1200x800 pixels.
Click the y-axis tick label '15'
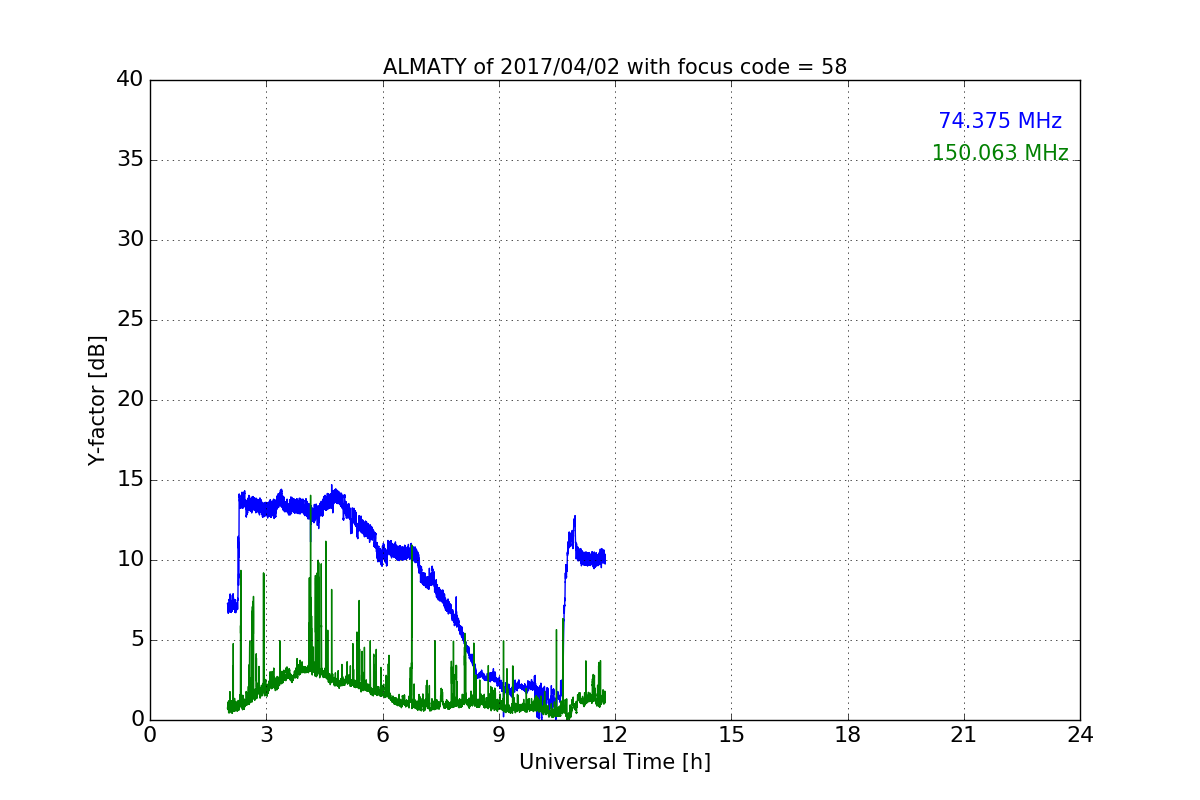click(x=129, y=480)
